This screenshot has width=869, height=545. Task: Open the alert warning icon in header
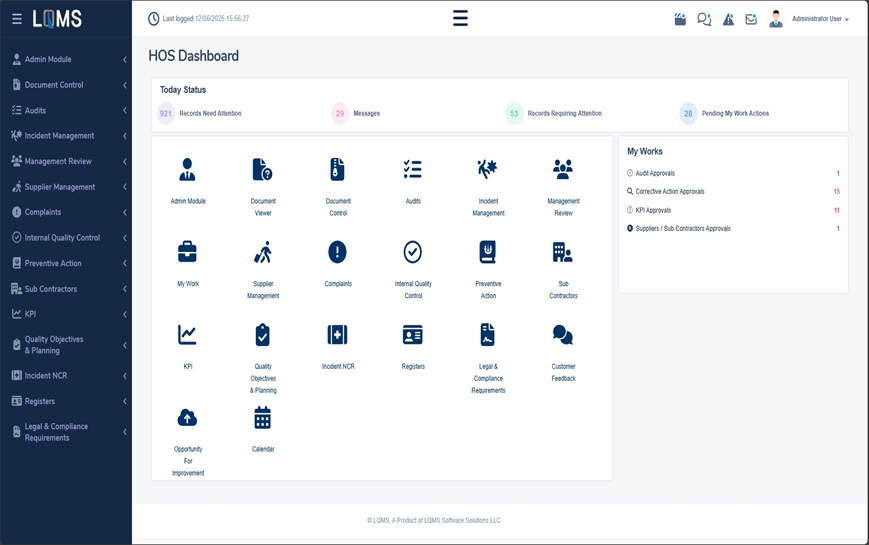point(728,19)
